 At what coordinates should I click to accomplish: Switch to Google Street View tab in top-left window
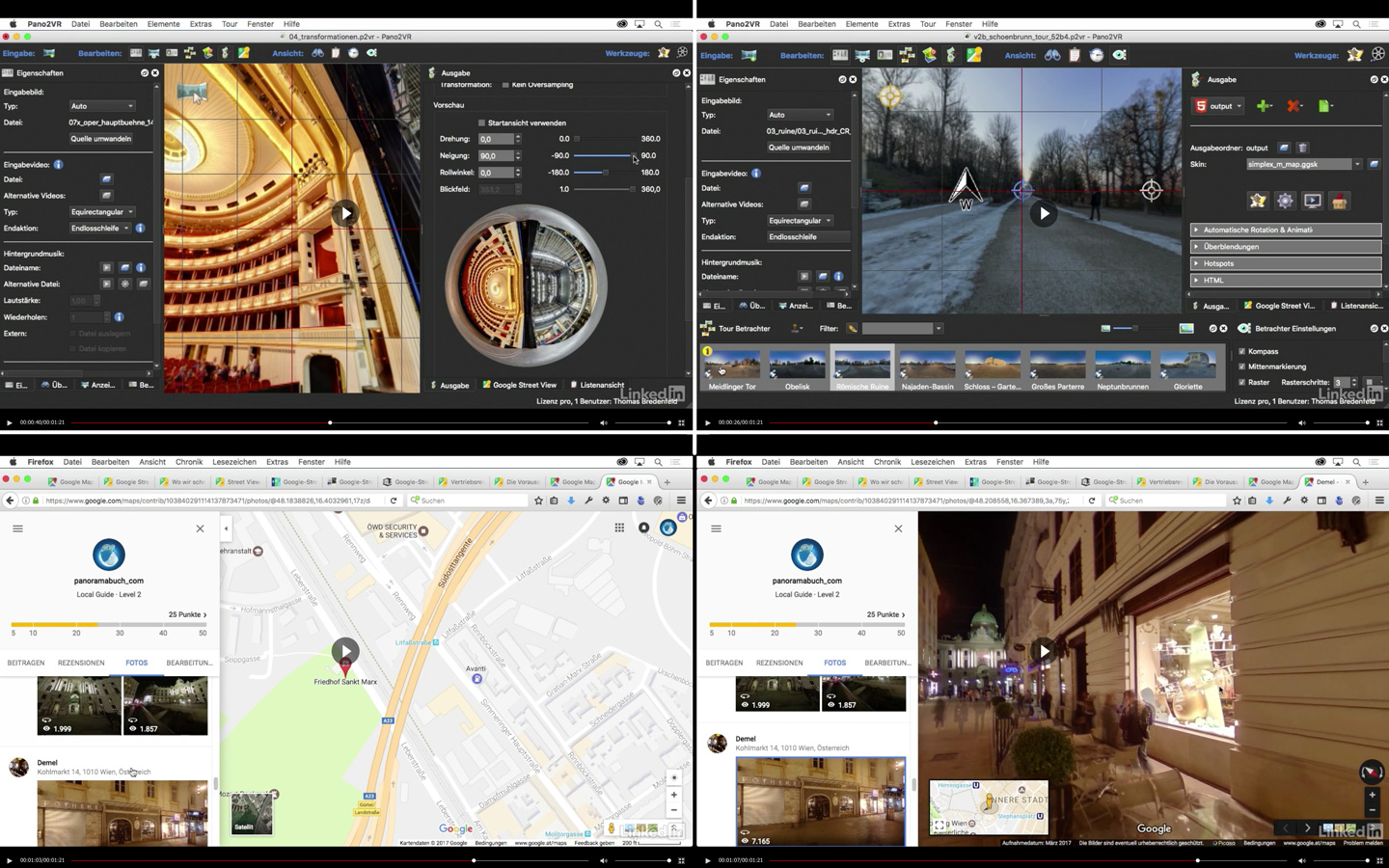519,385
